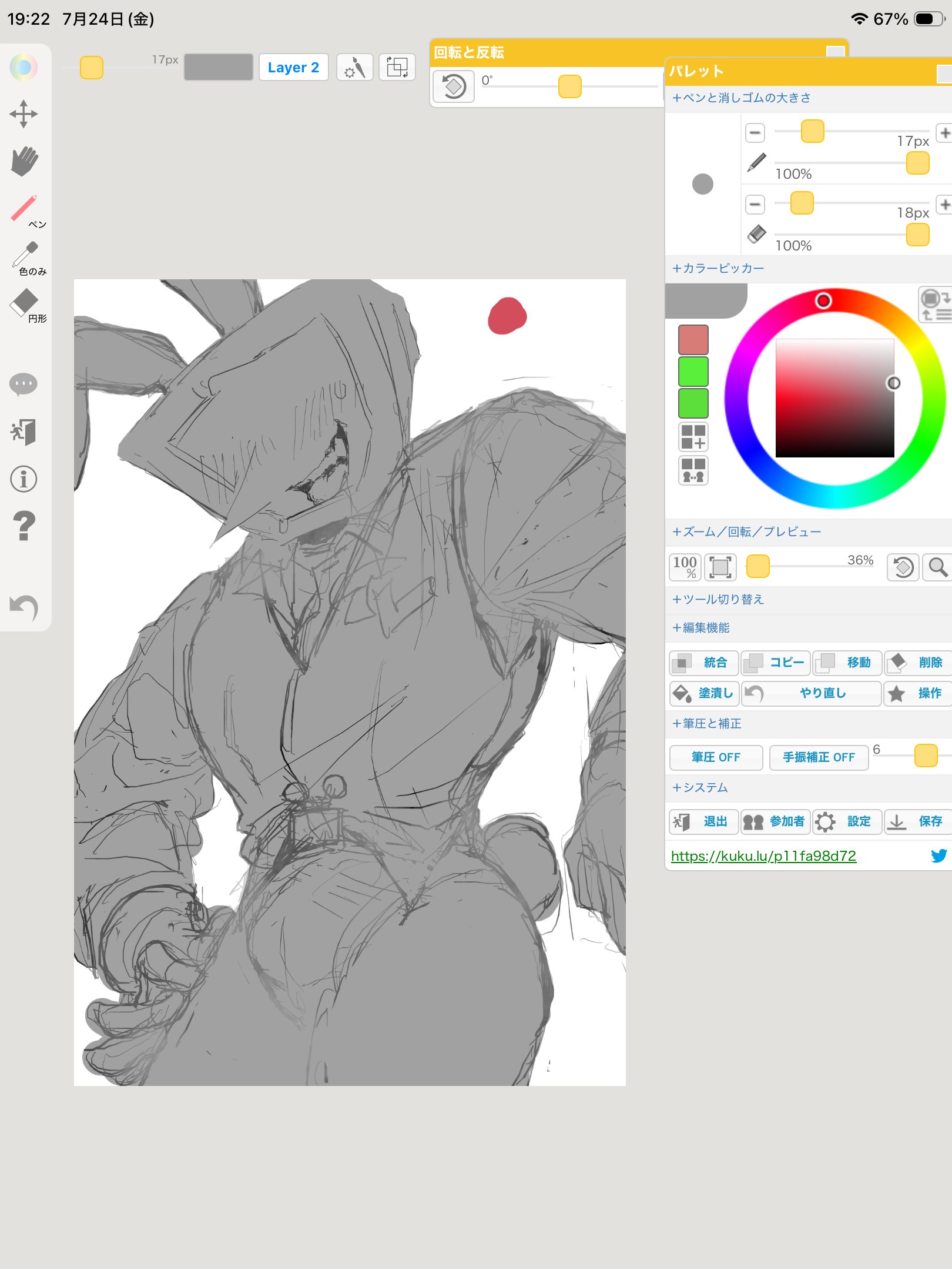This screenshot has width=952, height=1270.
Task: Decrease pen size with minus button
Action: (x=755, y=133)
